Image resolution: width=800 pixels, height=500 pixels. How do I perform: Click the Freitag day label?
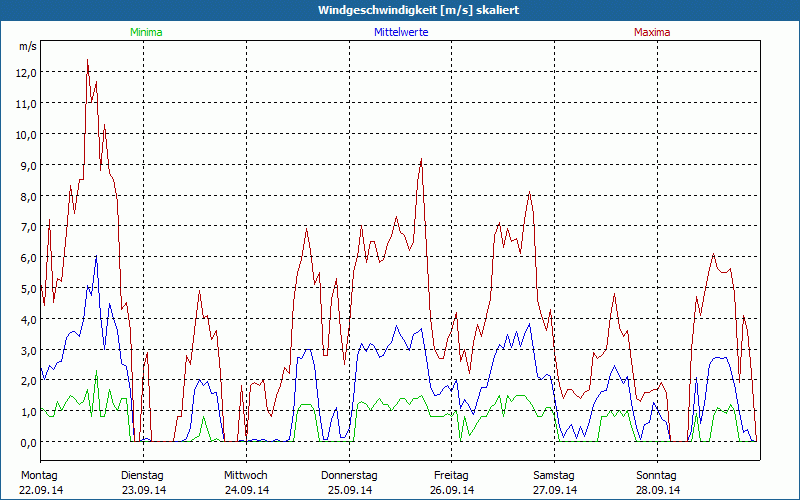pyautogui.click(x=452, y=476)
